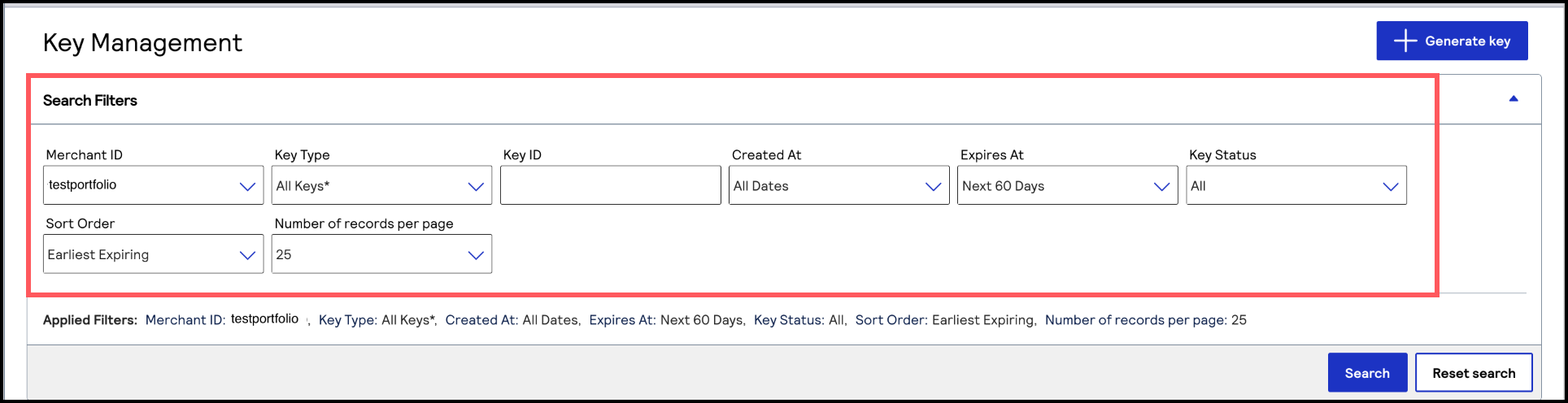The height and width of the screenshot is (403, 1568).
Task: Click the Search Filters header title
Action: pyautogui.click(x=90, y=101)
